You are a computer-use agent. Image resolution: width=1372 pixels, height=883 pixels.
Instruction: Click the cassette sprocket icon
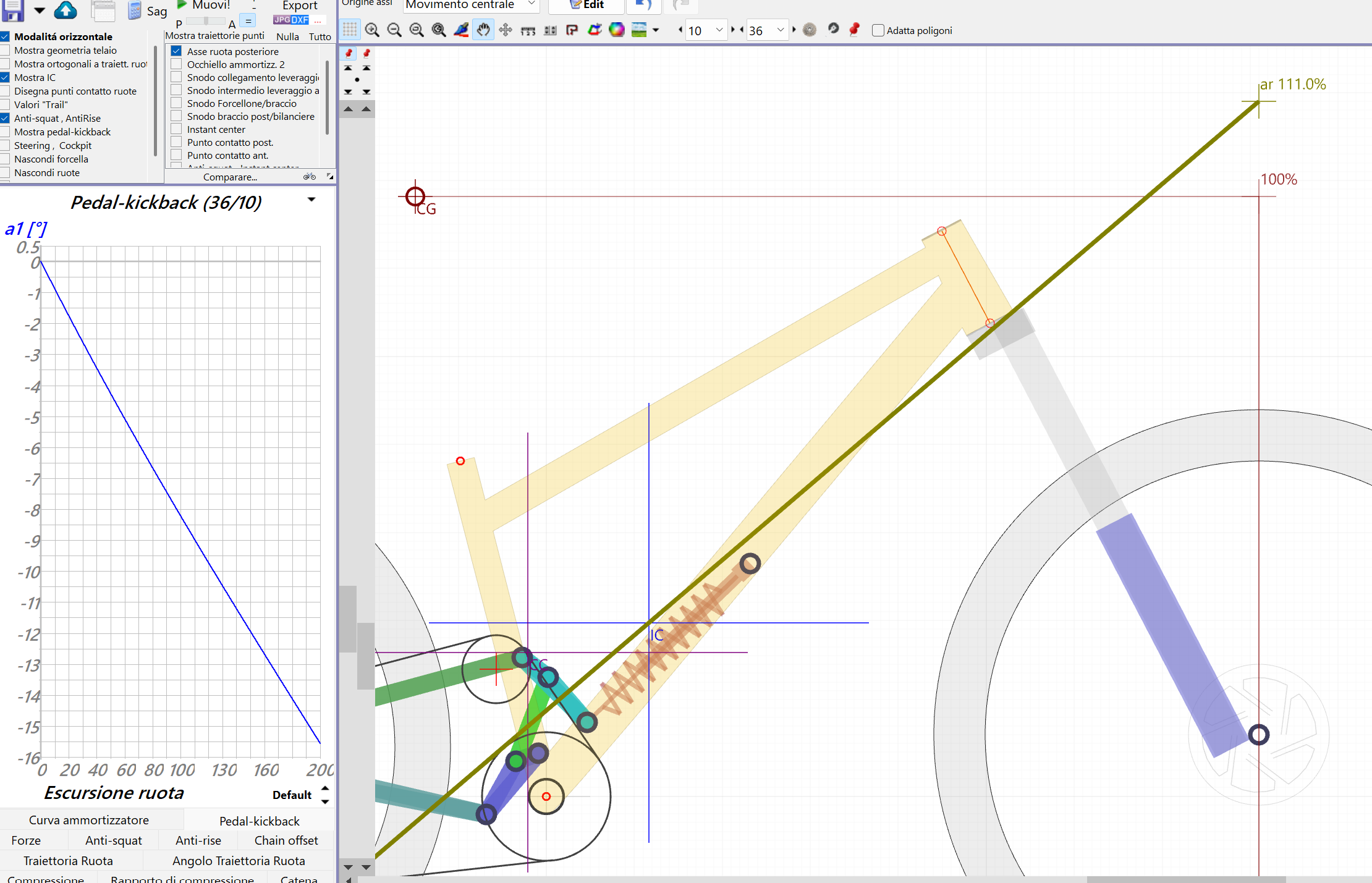(810, 30)
